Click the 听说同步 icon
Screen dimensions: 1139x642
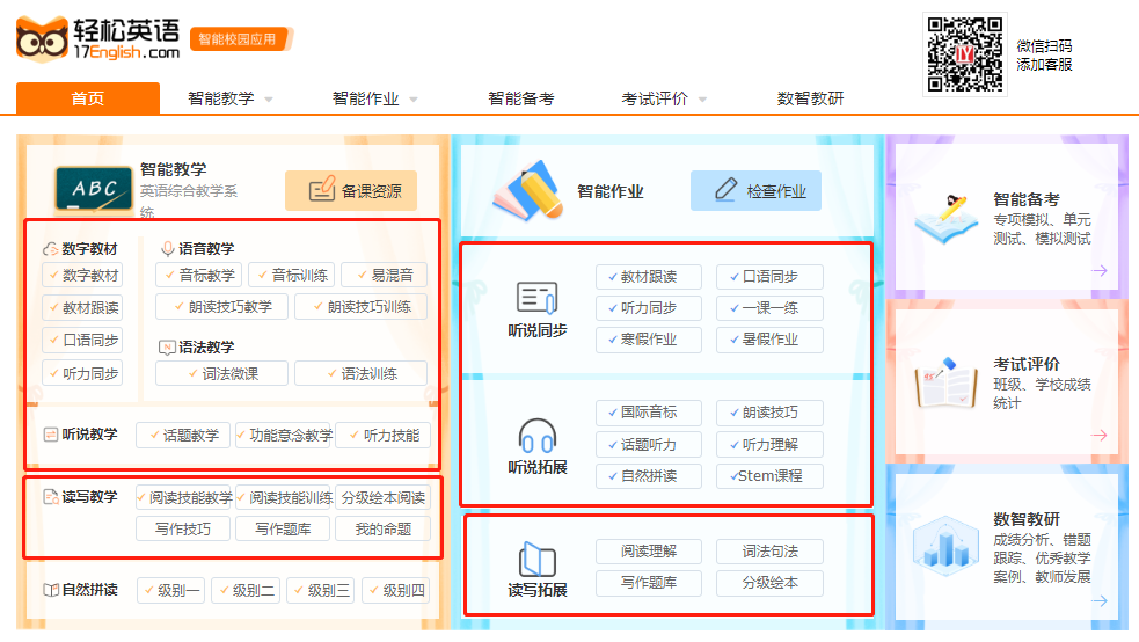[538, 298]
